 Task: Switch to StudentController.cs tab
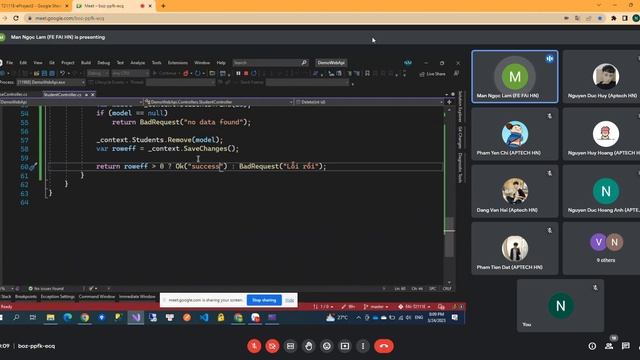click(62, 95)
